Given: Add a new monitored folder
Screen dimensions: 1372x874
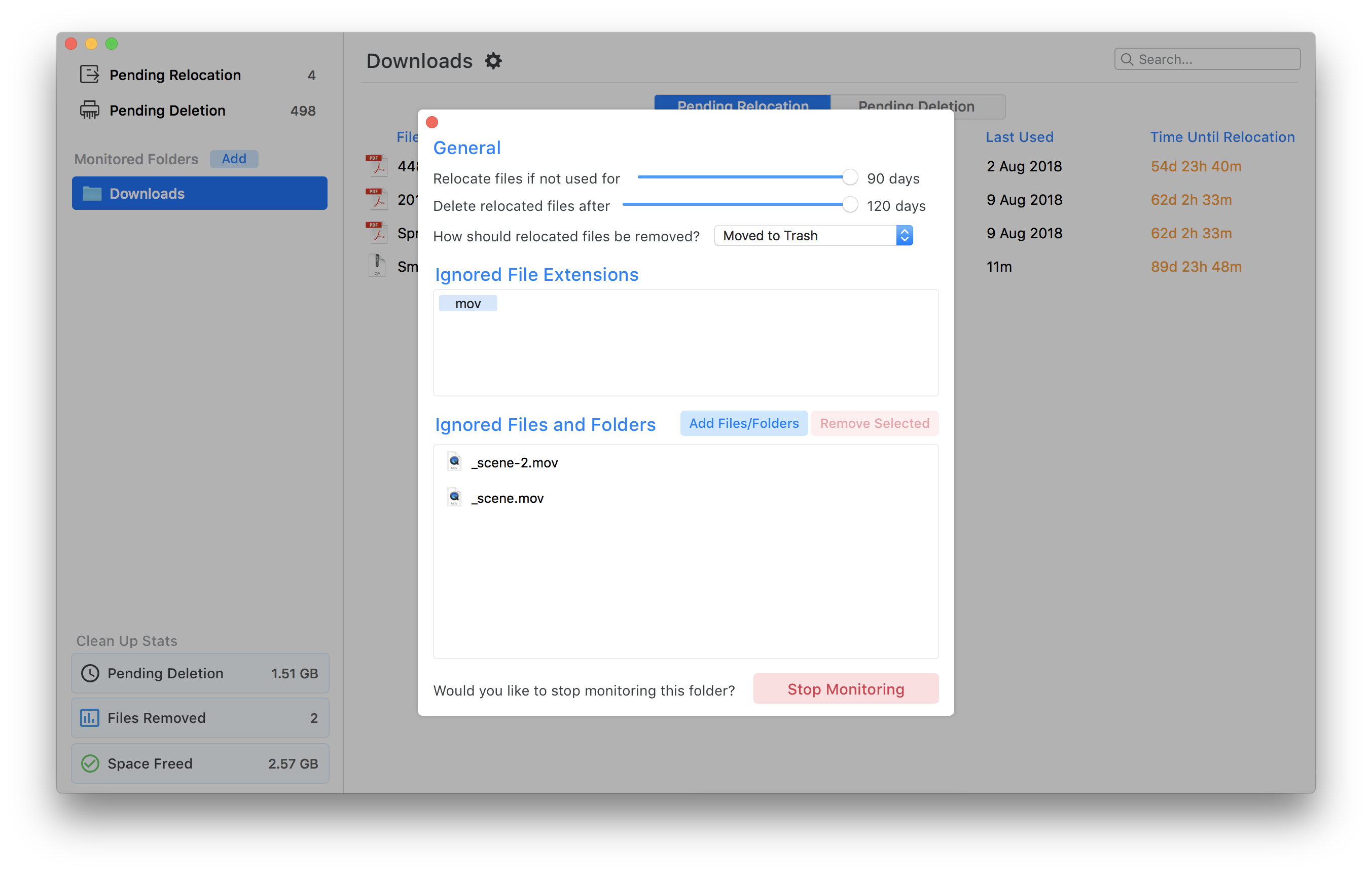Looking at the screenshot, I should click(x=234, y=159).
